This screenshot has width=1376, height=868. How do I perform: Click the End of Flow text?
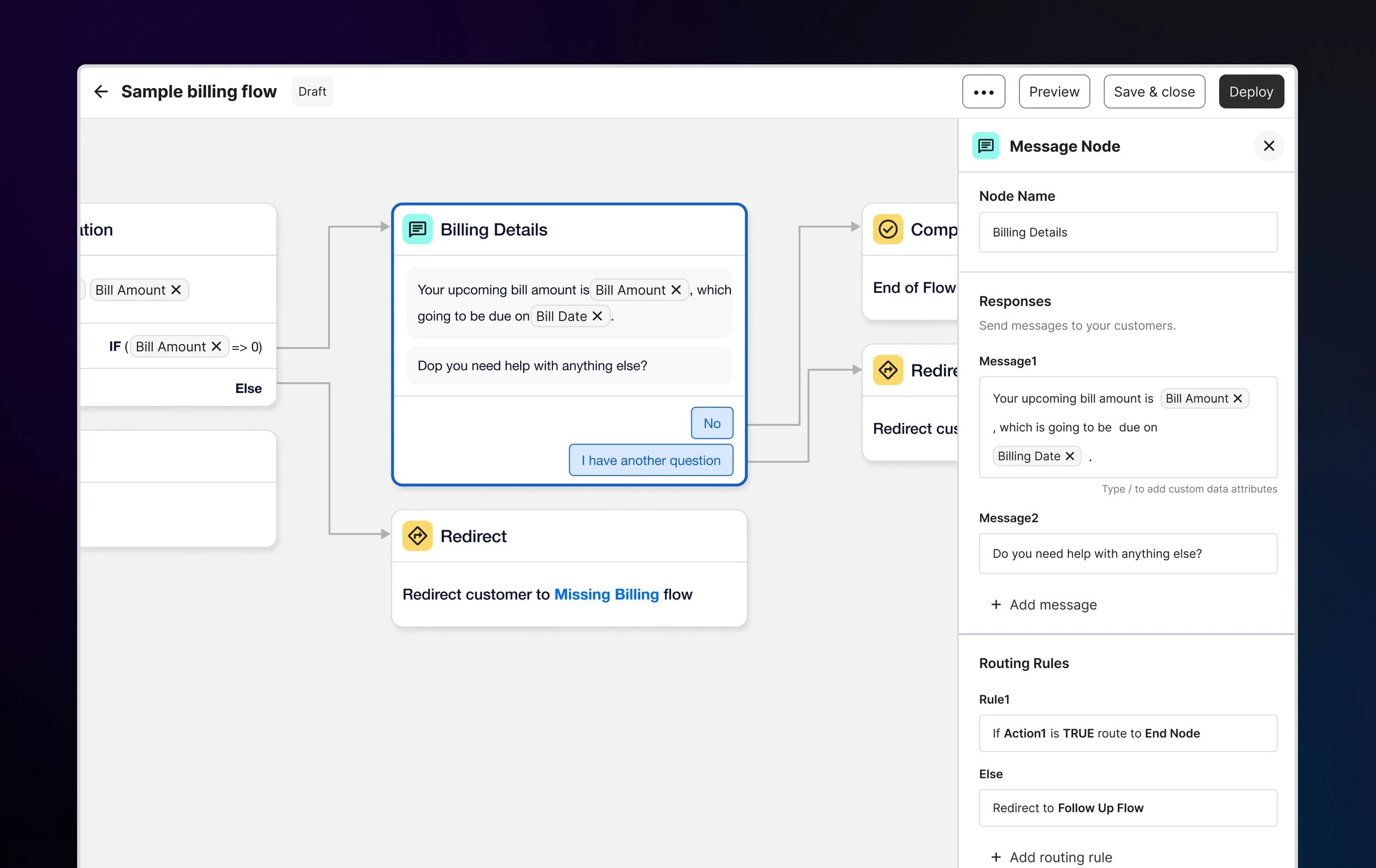[914, 287]
